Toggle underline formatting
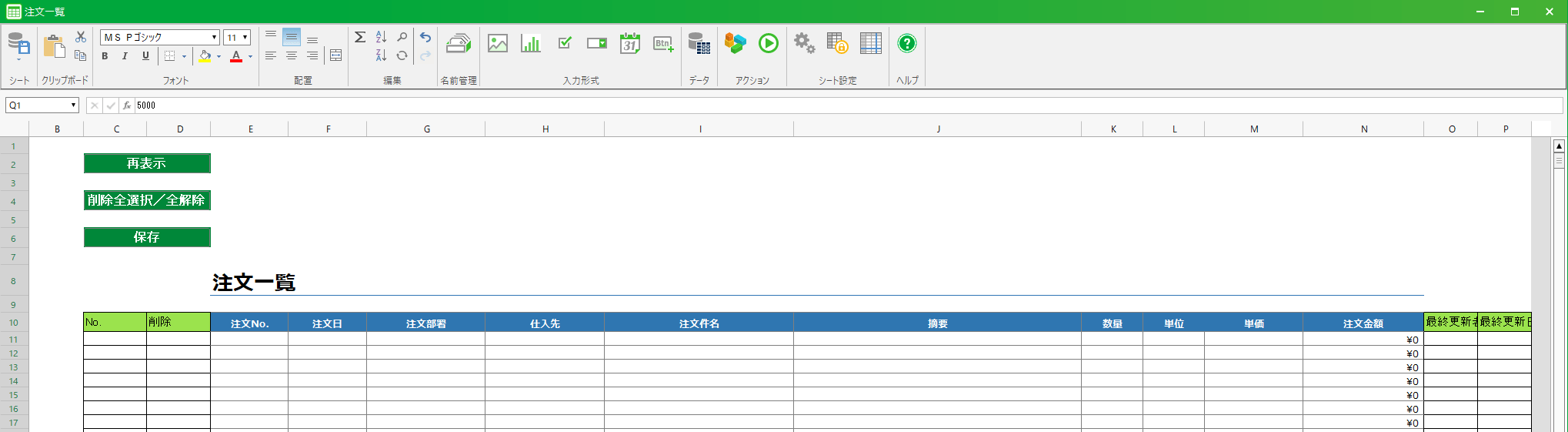1568x432 pixels. click(x=145, y=56)
